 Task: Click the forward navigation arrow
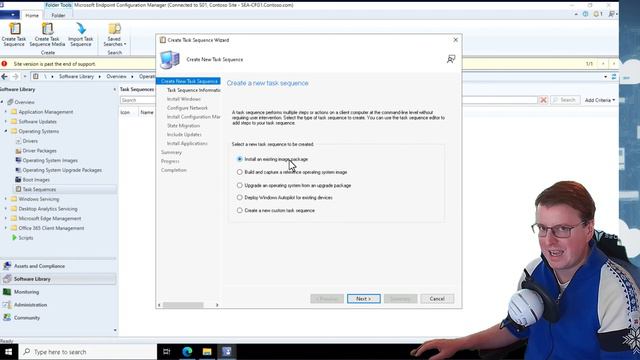click(15, 76)
